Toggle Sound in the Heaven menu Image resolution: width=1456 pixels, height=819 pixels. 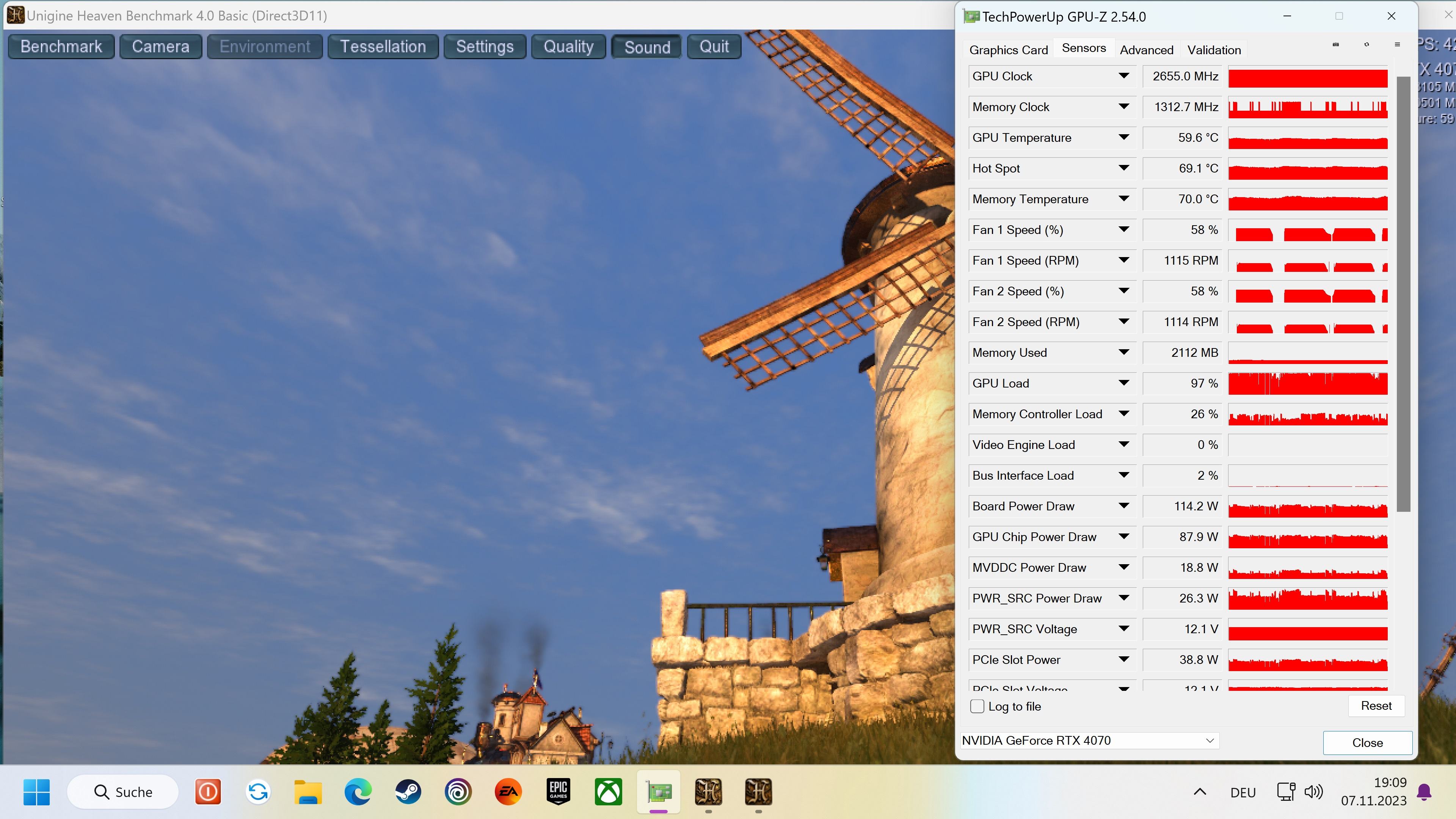(x=646, y=46)
